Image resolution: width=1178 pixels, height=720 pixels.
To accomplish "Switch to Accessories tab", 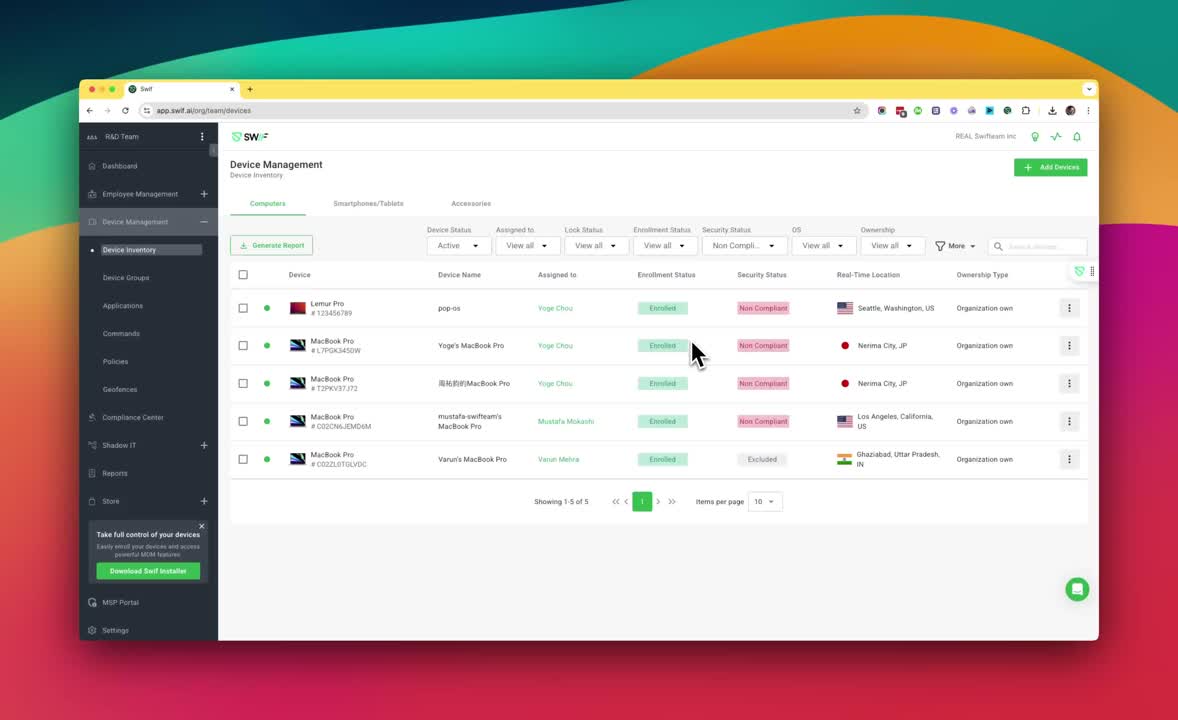I will coord(471,204).
